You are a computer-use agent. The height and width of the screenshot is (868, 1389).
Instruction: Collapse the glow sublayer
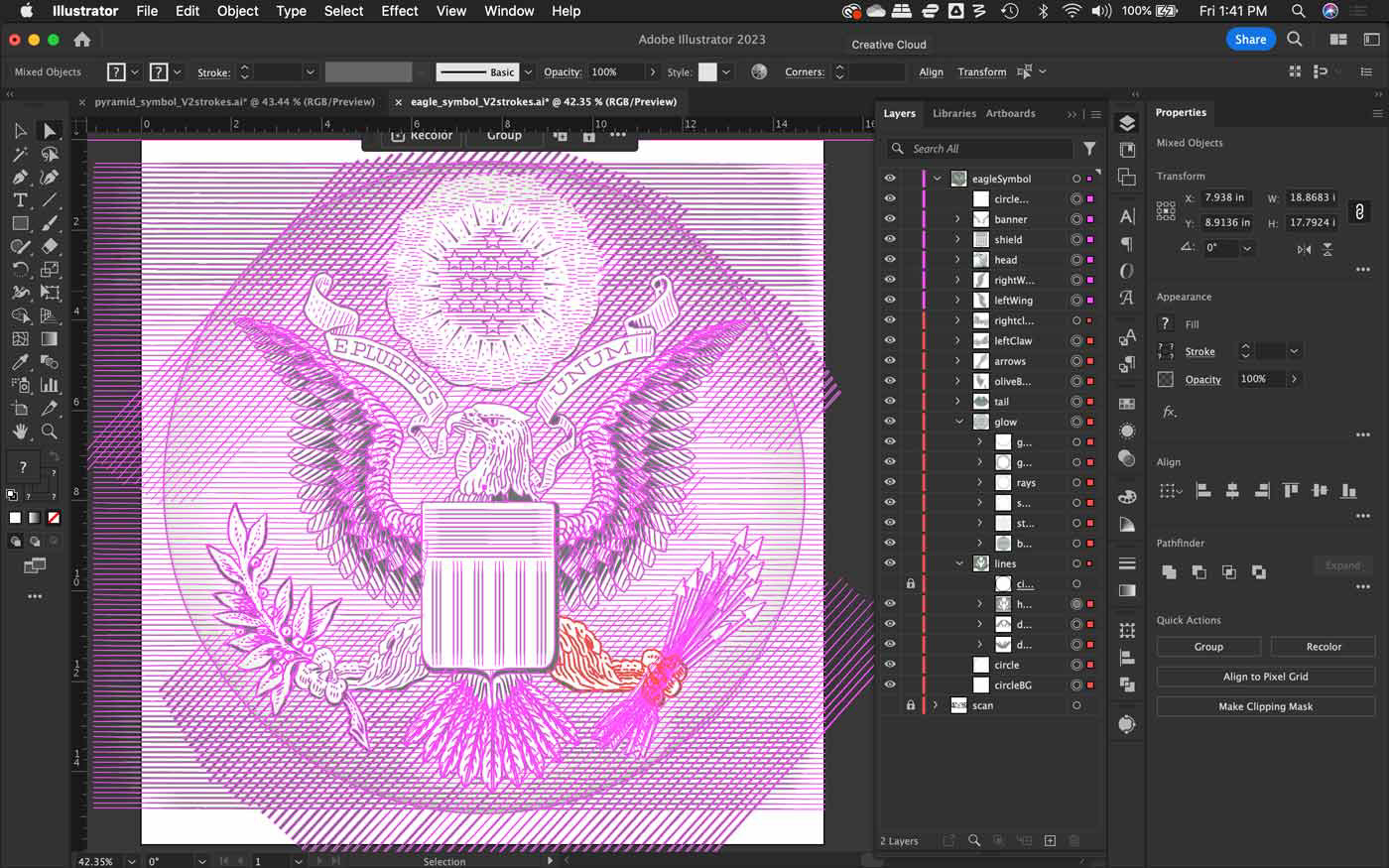(958, 422)
